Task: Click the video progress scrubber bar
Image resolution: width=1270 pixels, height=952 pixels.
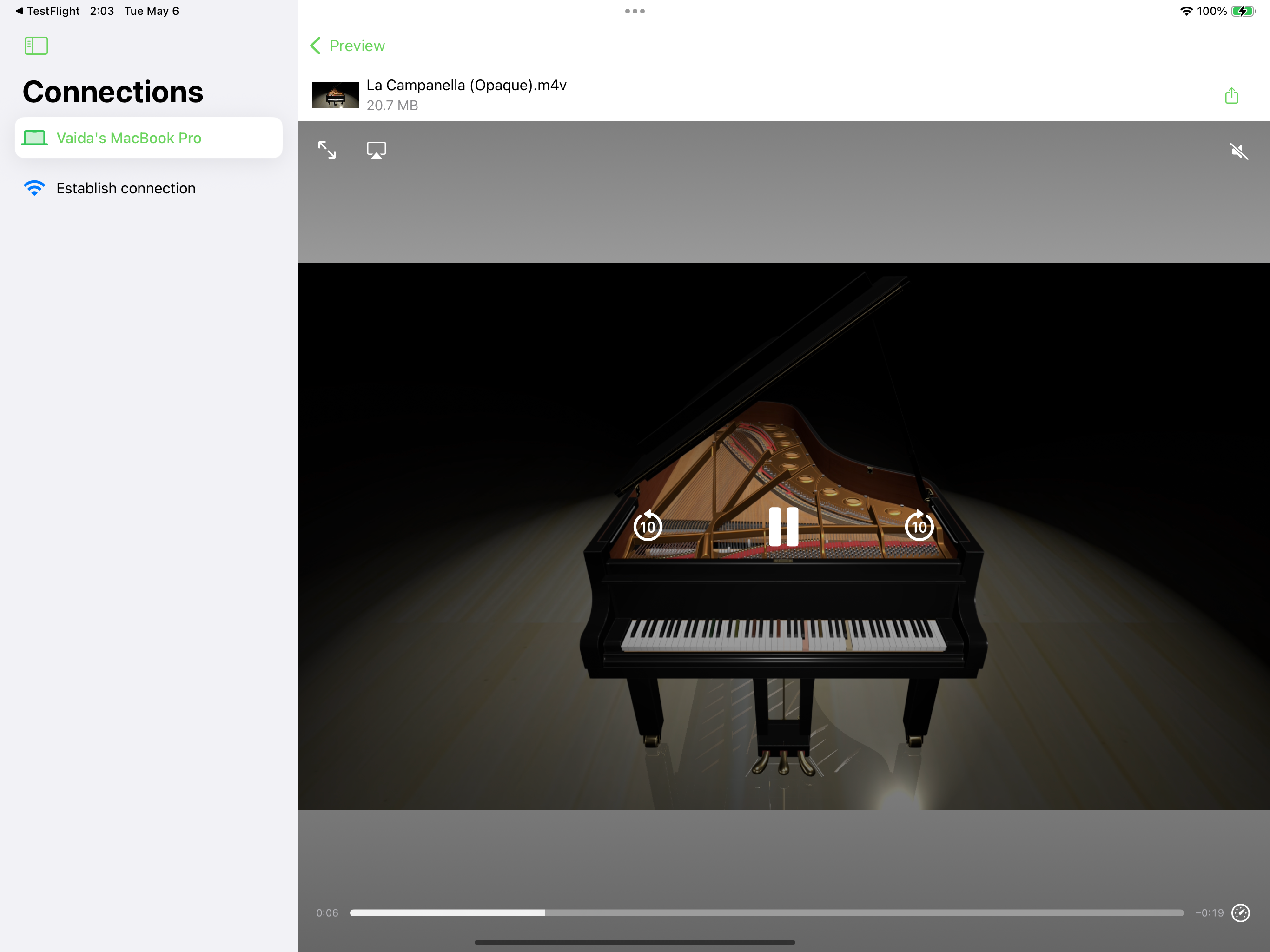Action: tap(766, 912)
